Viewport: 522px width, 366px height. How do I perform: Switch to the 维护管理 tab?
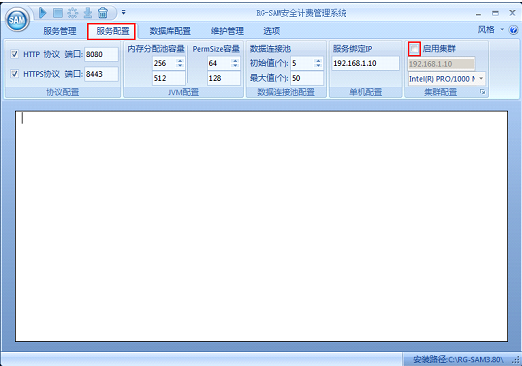(x=227, y=31)
